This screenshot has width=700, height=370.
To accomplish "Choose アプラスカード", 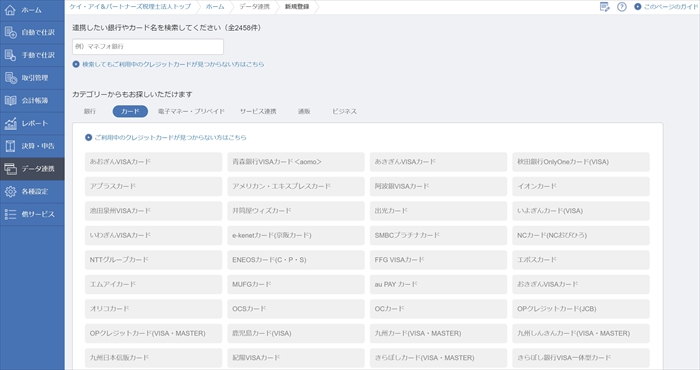I will pyautogui.click(x=154, y=186).
